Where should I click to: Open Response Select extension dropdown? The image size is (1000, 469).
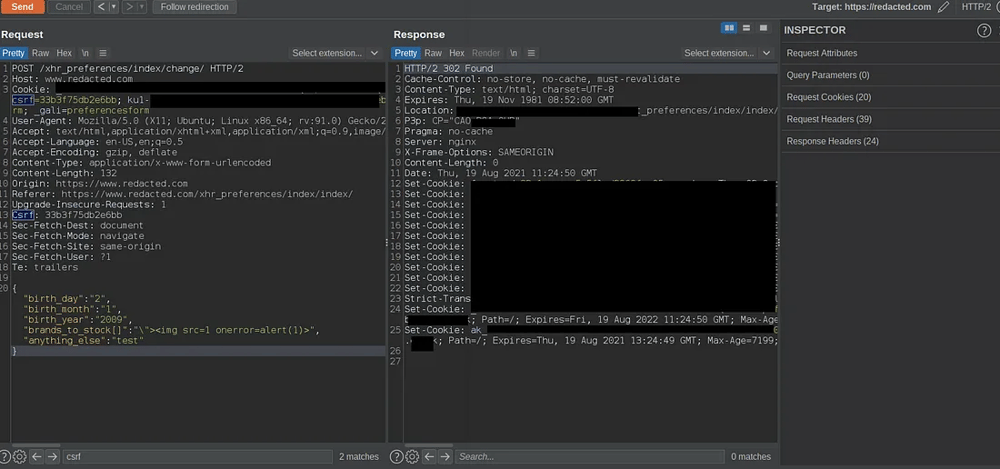tap(728, 53)
